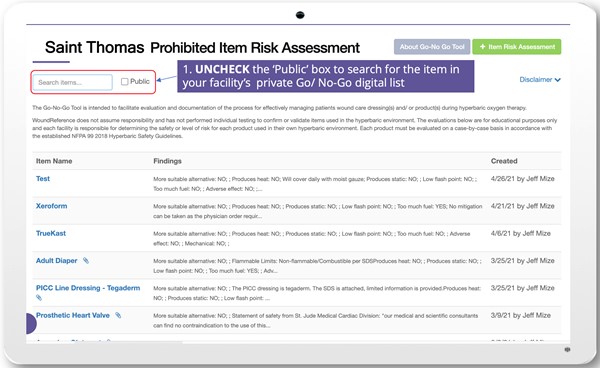Focus the Search items field
This screenshot has width=600, height=368.
pos(73,82)
